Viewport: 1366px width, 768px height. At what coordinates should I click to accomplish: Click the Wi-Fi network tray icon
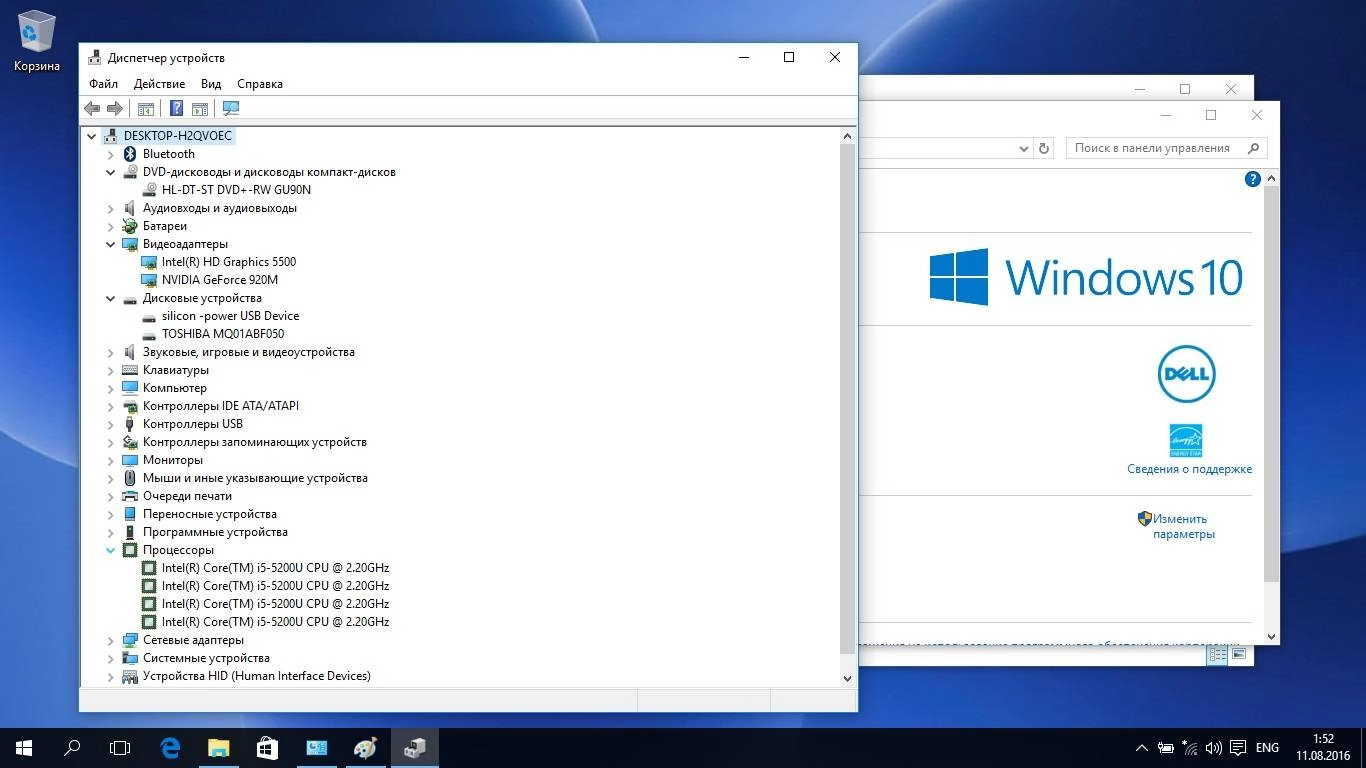1189,748
